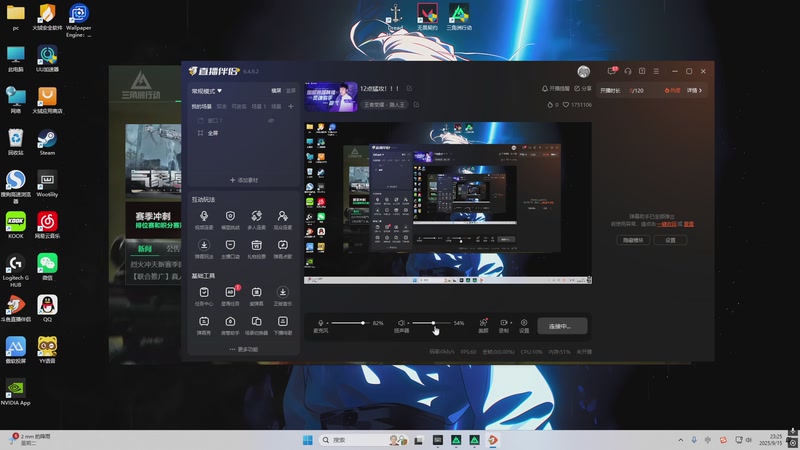The width and height of the screenshot is (800, 450).
Task: Edit the stream title 12点猛攻
Action: point(409,88)
